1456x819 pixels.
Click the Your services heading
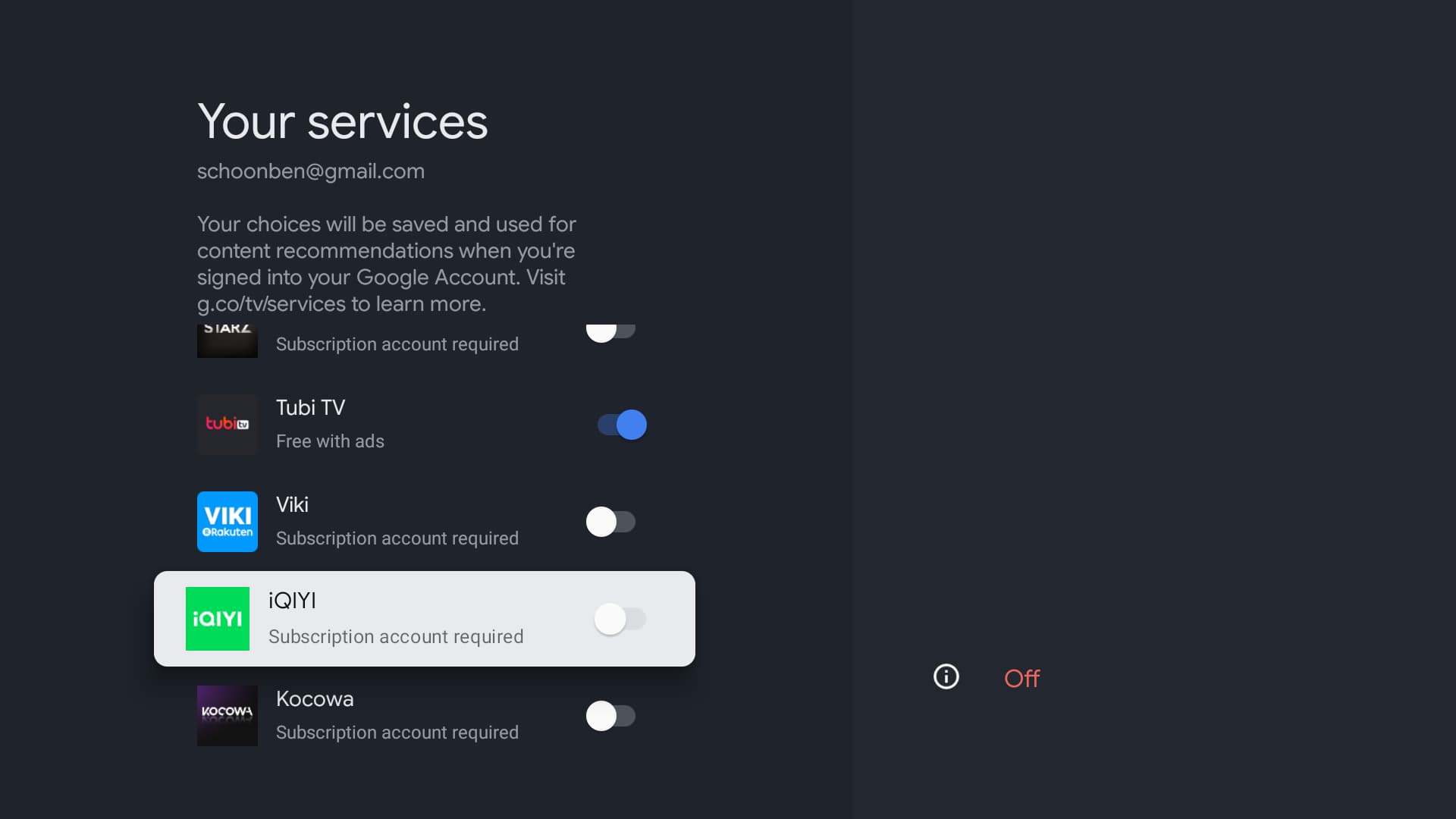tap(342, 121)
